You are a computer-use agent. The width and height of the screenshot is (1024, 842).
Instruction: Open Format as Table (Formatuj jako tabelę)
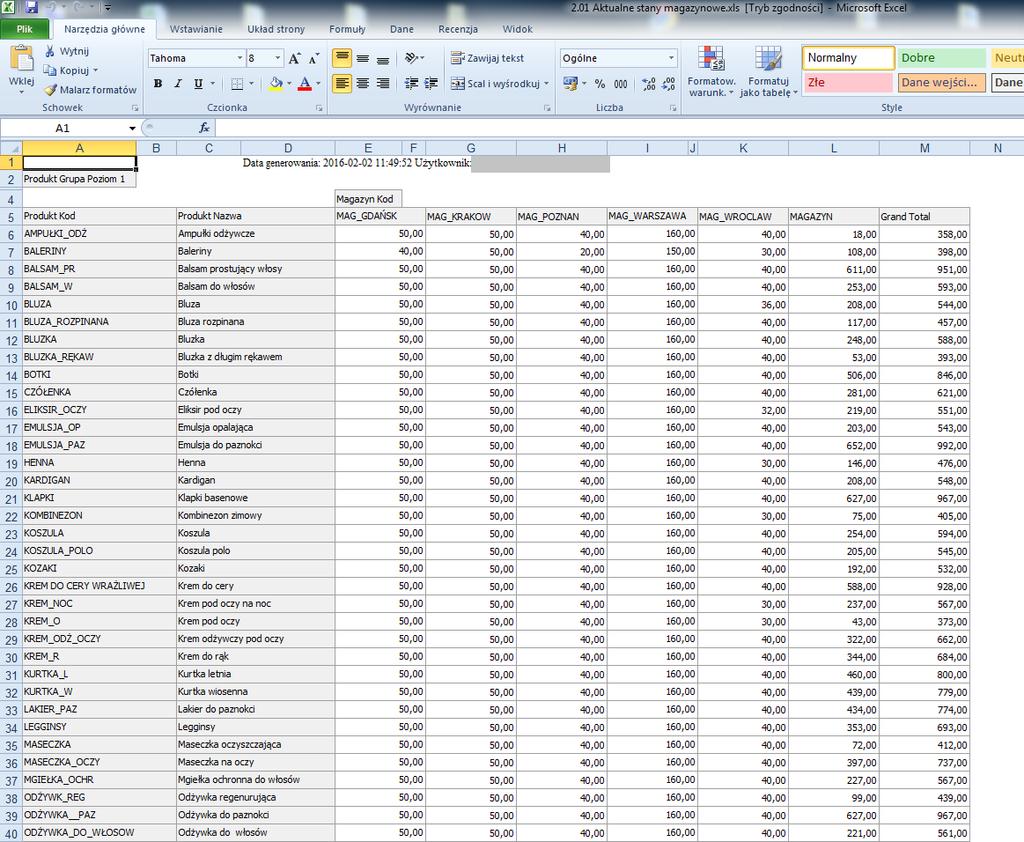tap(769, 72)
